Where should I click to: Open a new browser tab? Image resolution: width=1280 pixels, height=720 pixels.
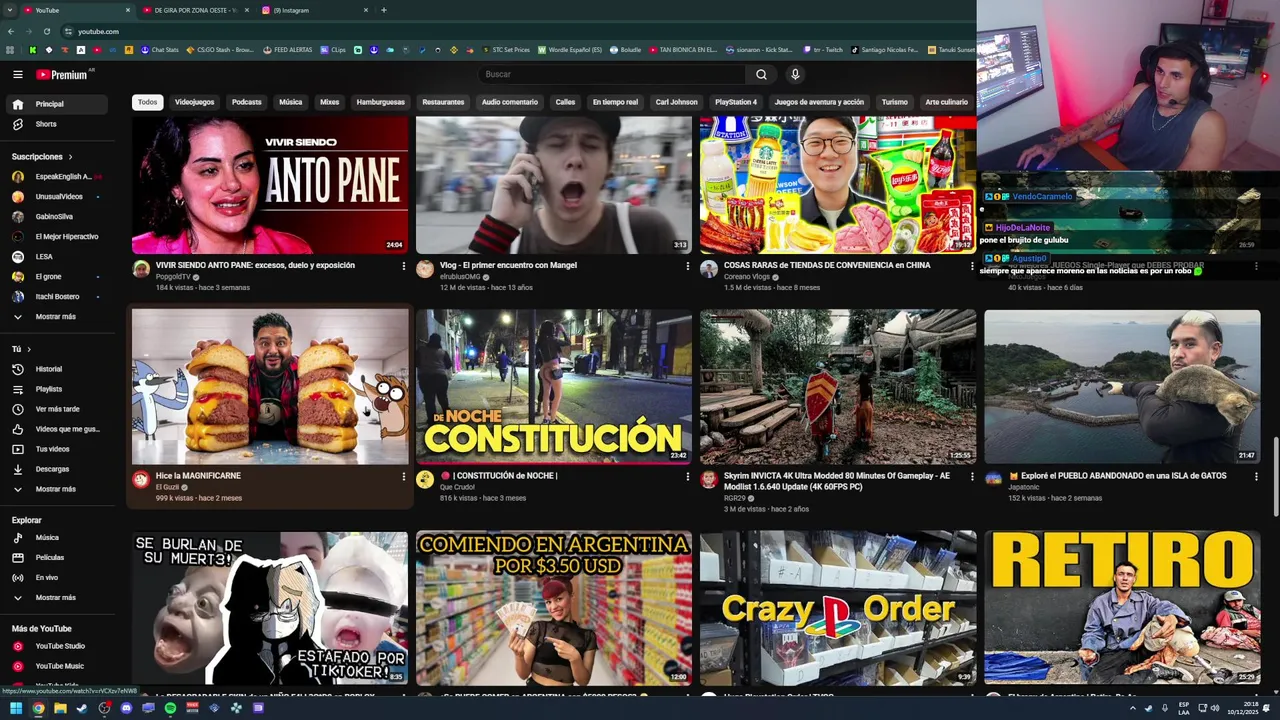(x=384, y=10)
